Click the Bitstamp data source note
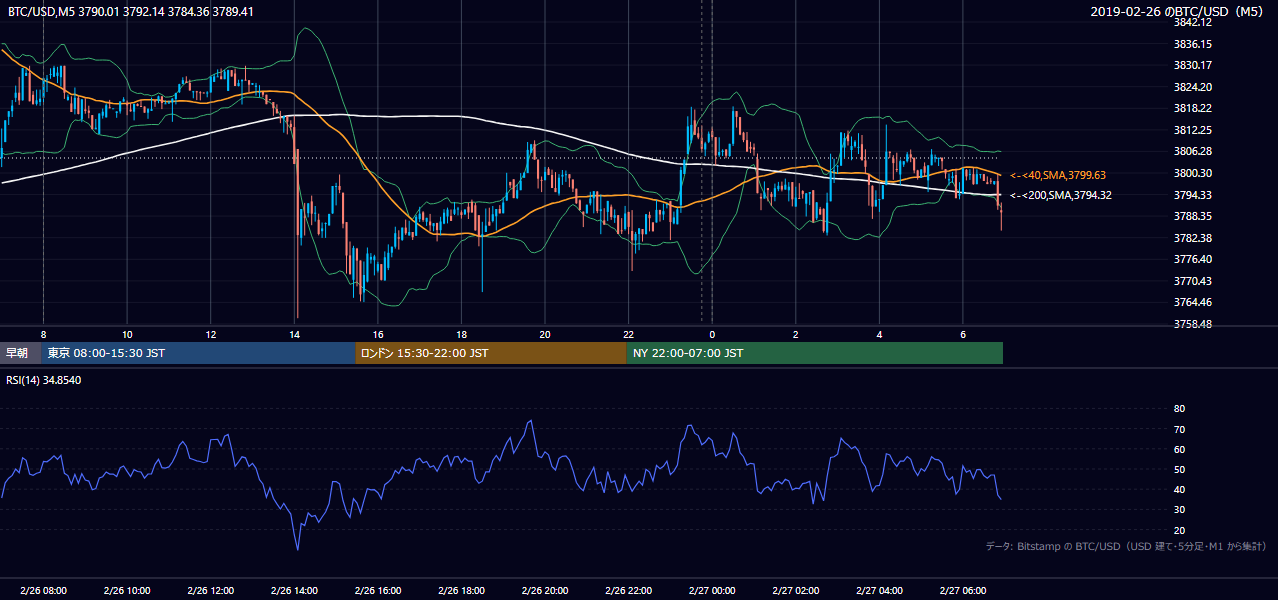Image resolution: width=1278 pixels, height=600 pixels. [x=1126, y=546]
